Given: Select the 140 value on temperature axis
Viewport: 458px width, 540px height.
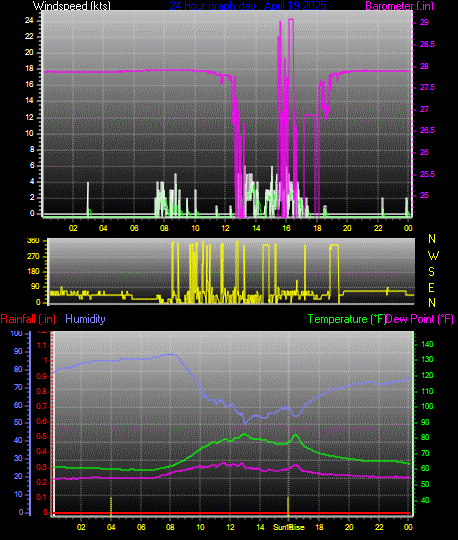Looking at the screenshot, I should [x=427, y=344].
